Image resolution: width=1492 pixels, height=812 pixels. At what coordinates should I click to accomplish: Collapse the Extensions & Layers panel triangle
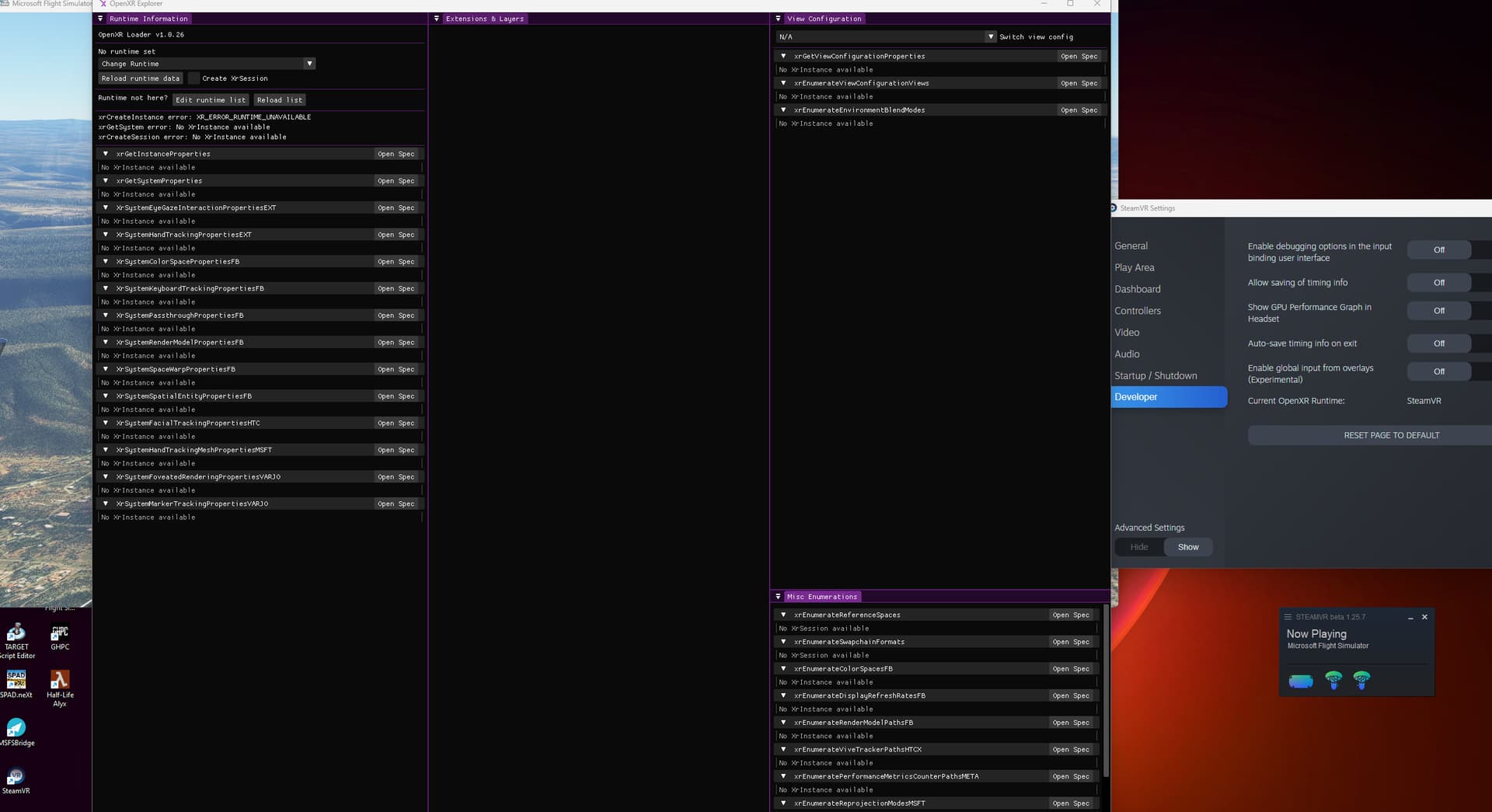click(437, 19)
